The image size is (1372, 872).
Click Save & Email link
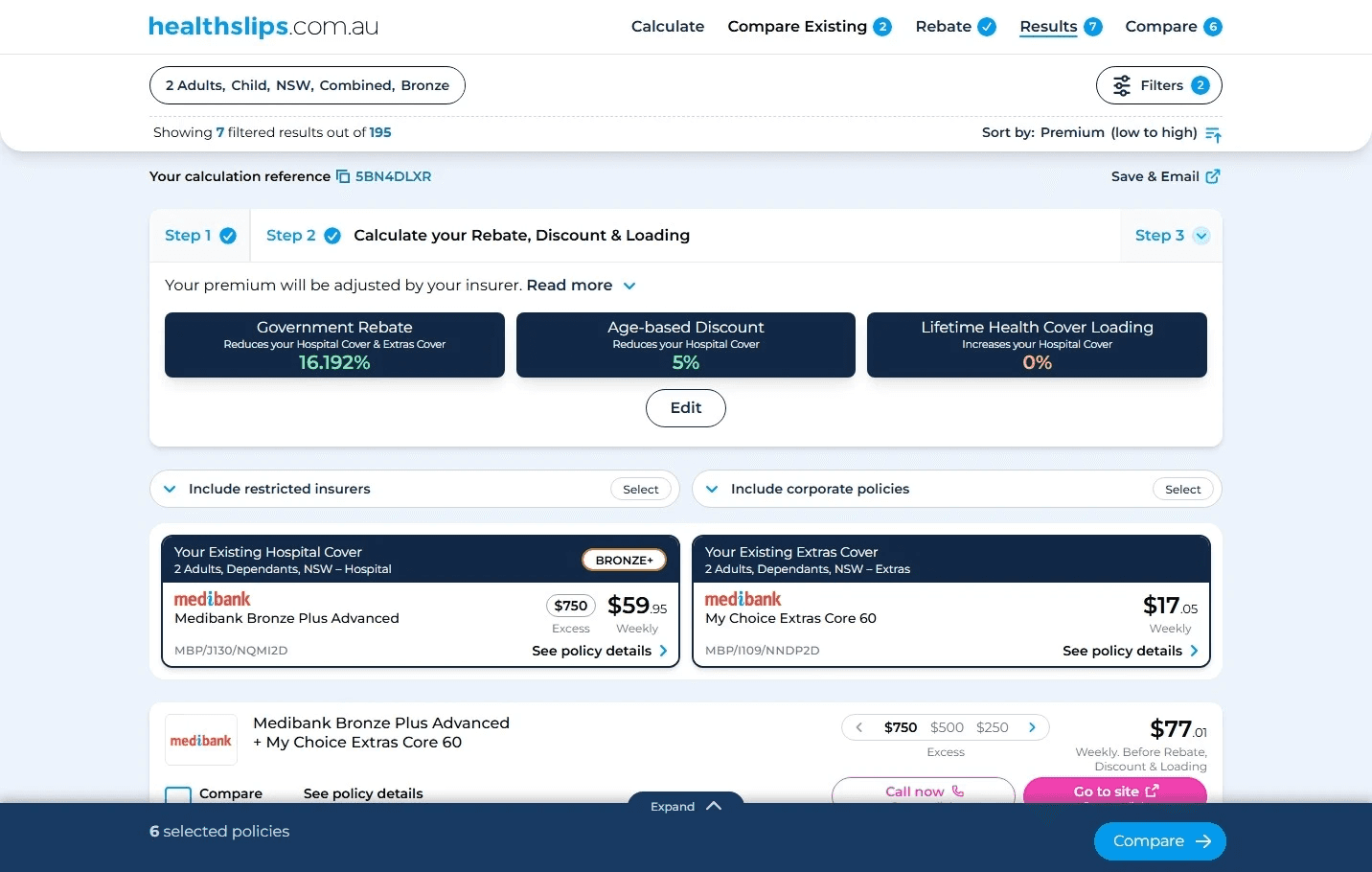[1165, 176]
